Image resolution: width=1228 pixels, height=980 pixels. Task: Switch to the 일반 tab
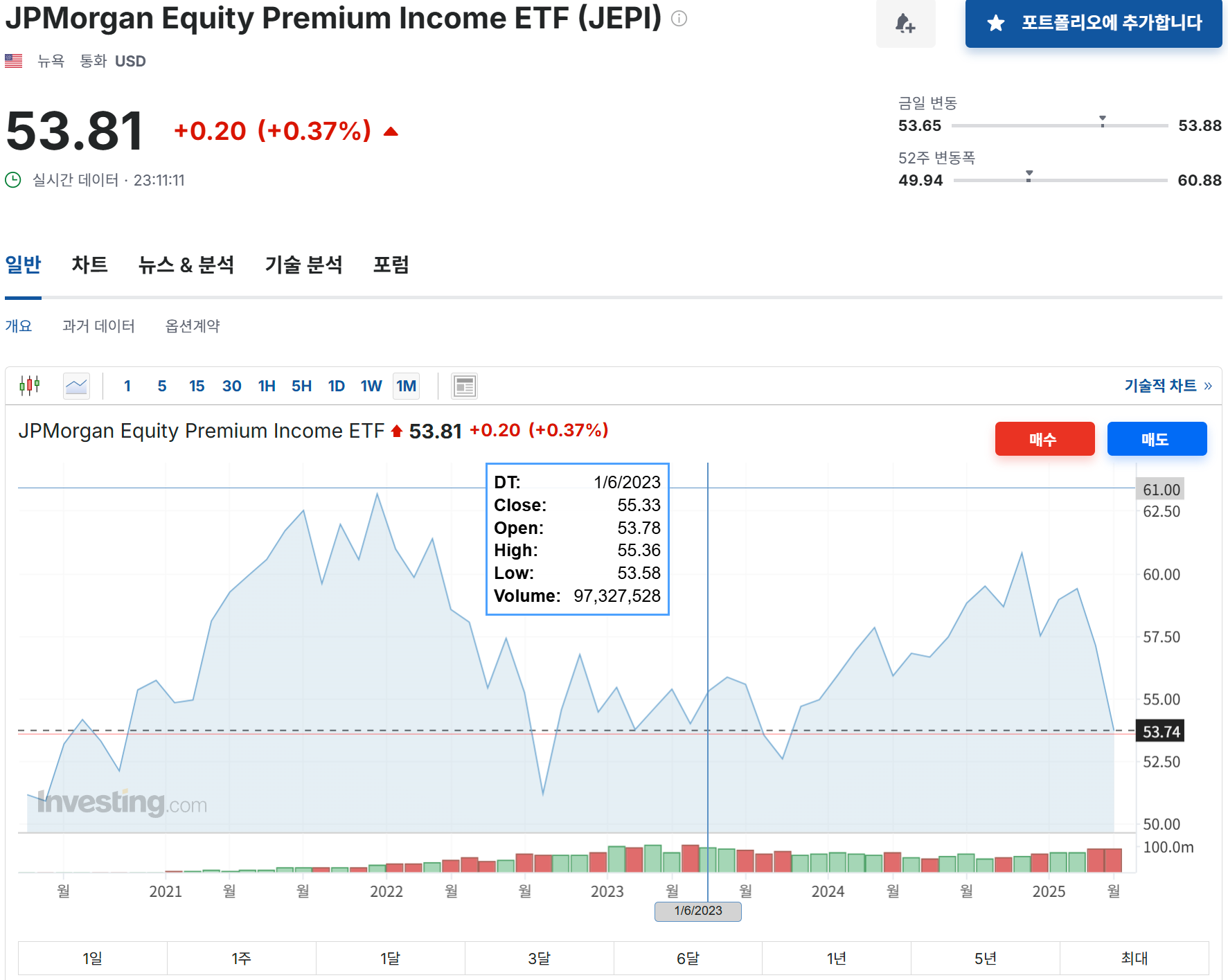point(23,265)
